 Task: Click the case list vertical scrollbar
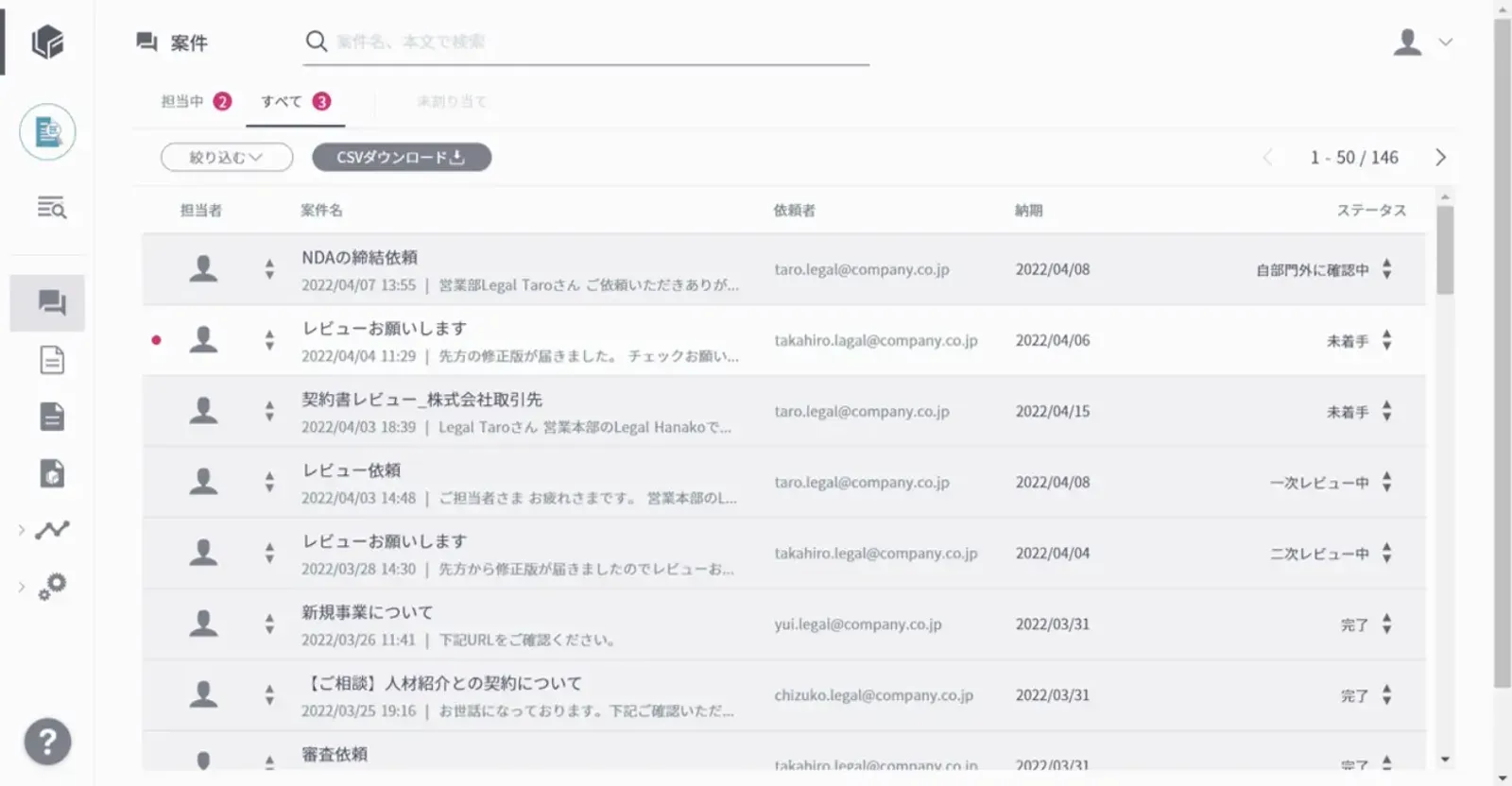1444,250
